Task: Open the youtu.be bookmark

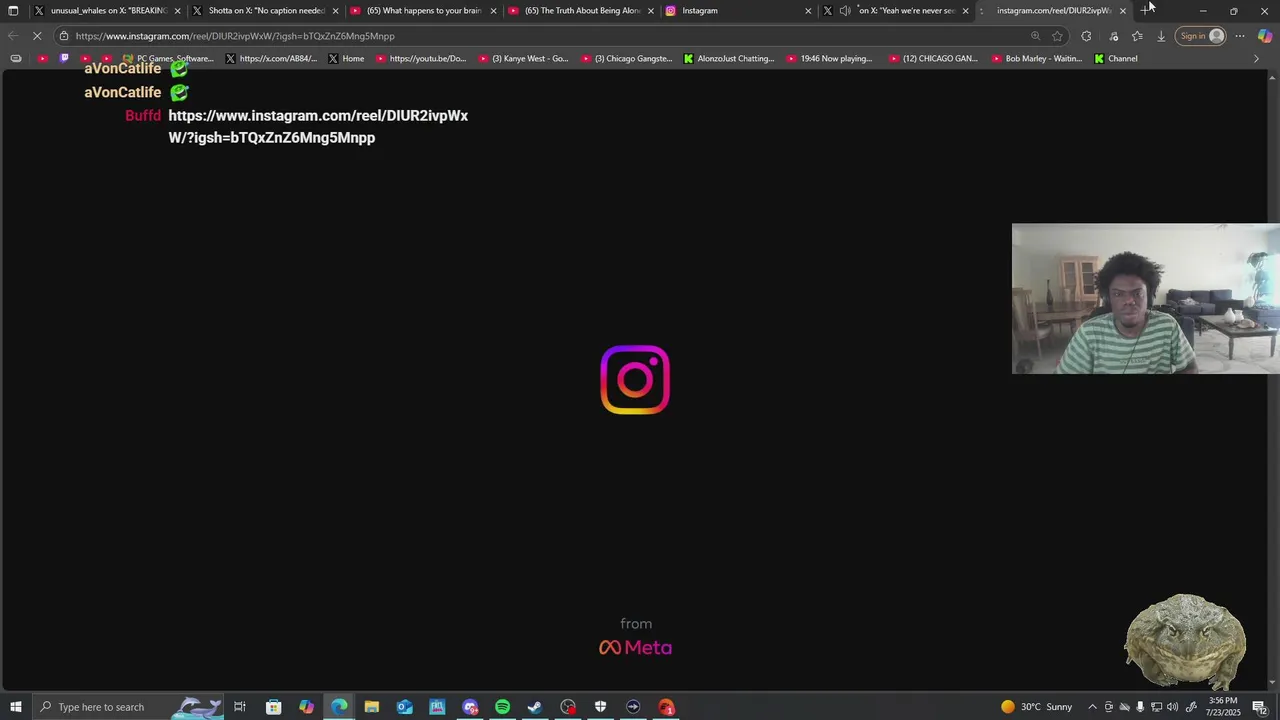Action: (x=421, y=59)
